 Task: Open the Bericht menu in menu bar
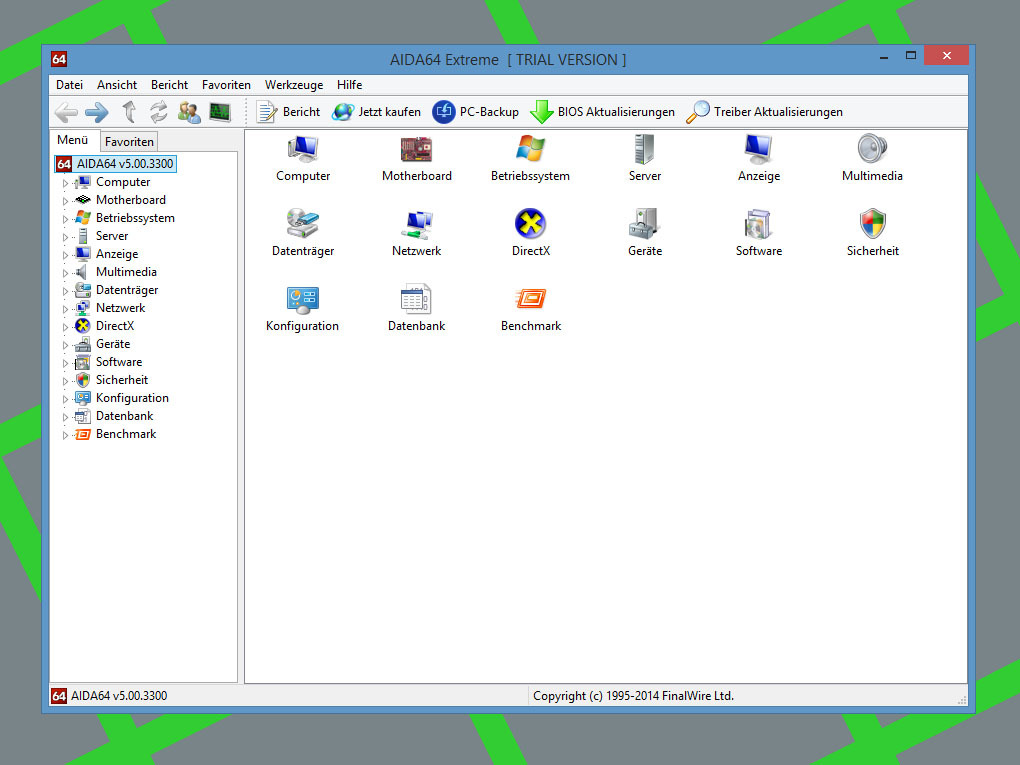pos(169,85)
